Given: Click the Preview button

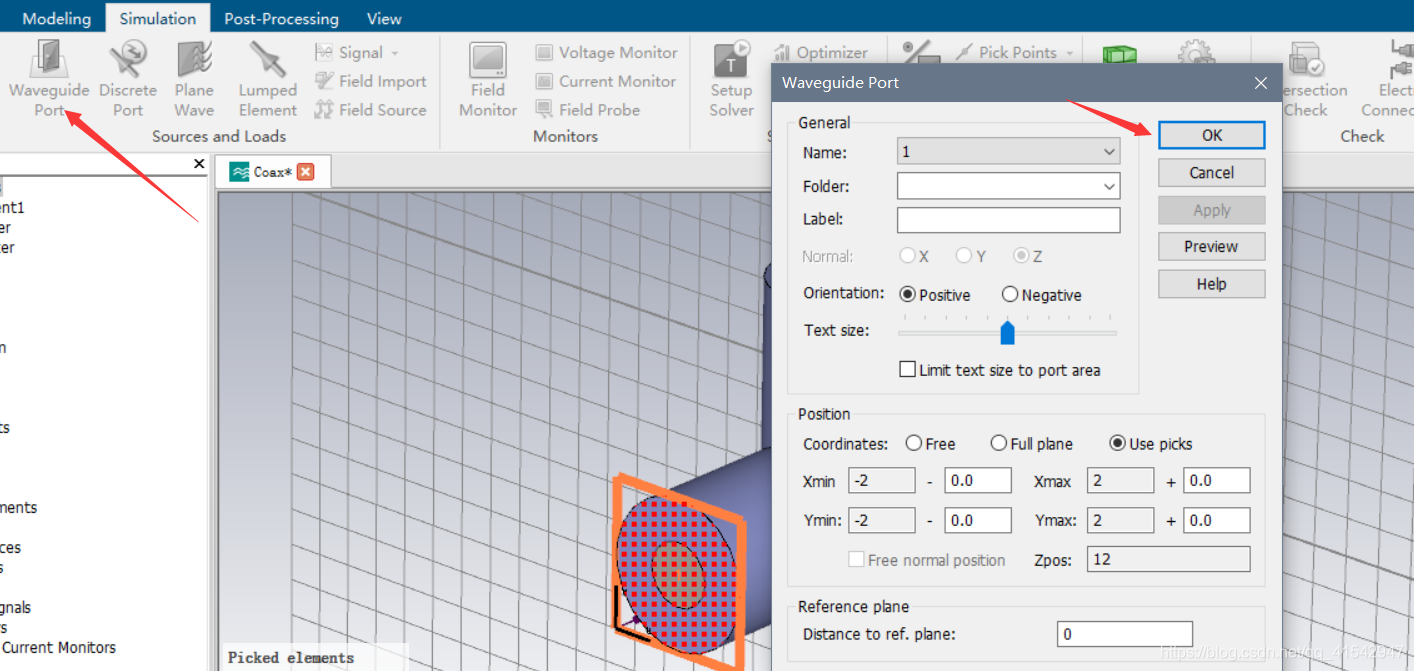Looking at the screenshot, I should pyautogui.click(x=1211, y=247).
